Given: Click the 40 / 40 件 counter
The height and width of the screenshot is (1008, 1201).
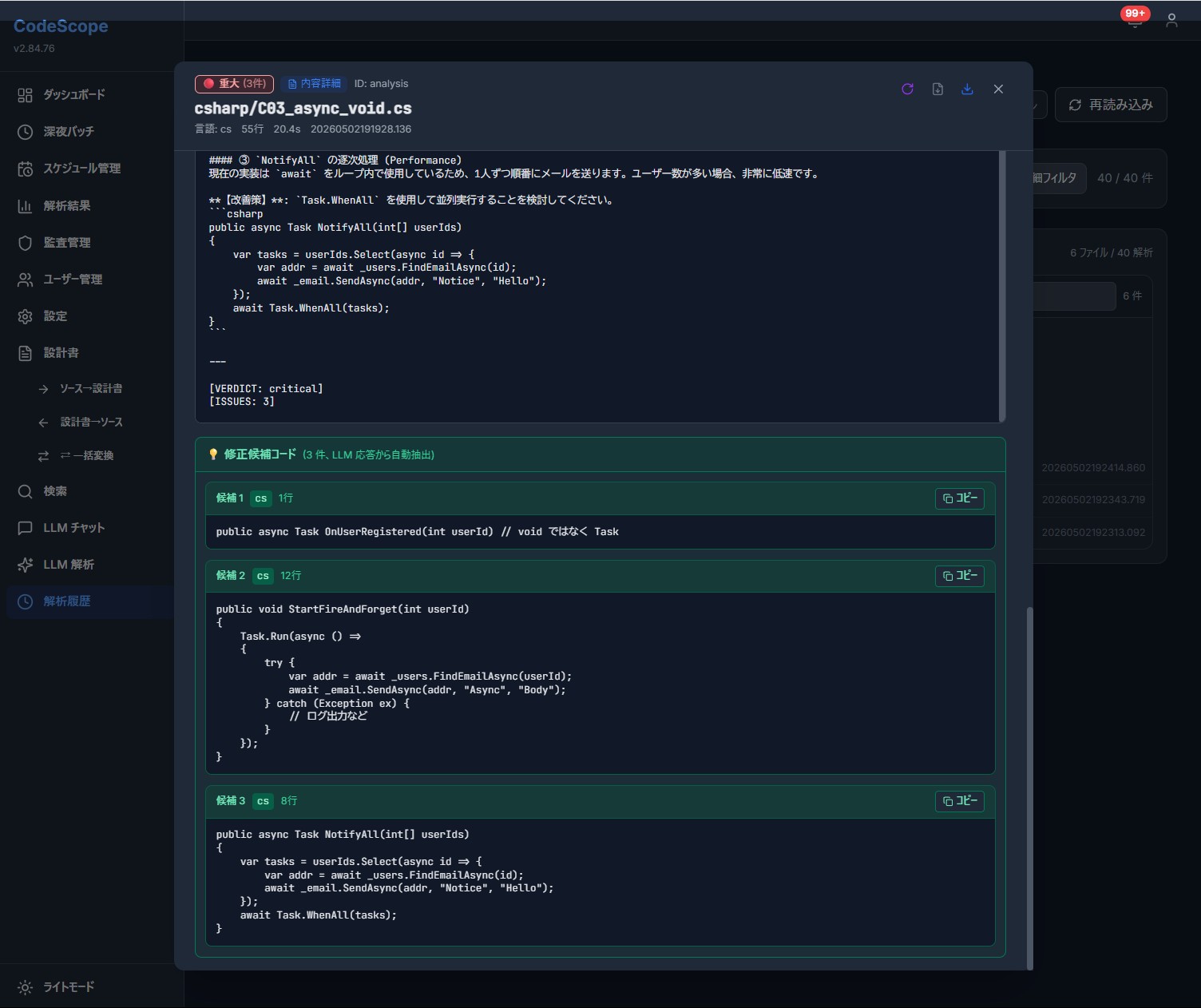Looking at the screenshot, I should point(1124,178).
